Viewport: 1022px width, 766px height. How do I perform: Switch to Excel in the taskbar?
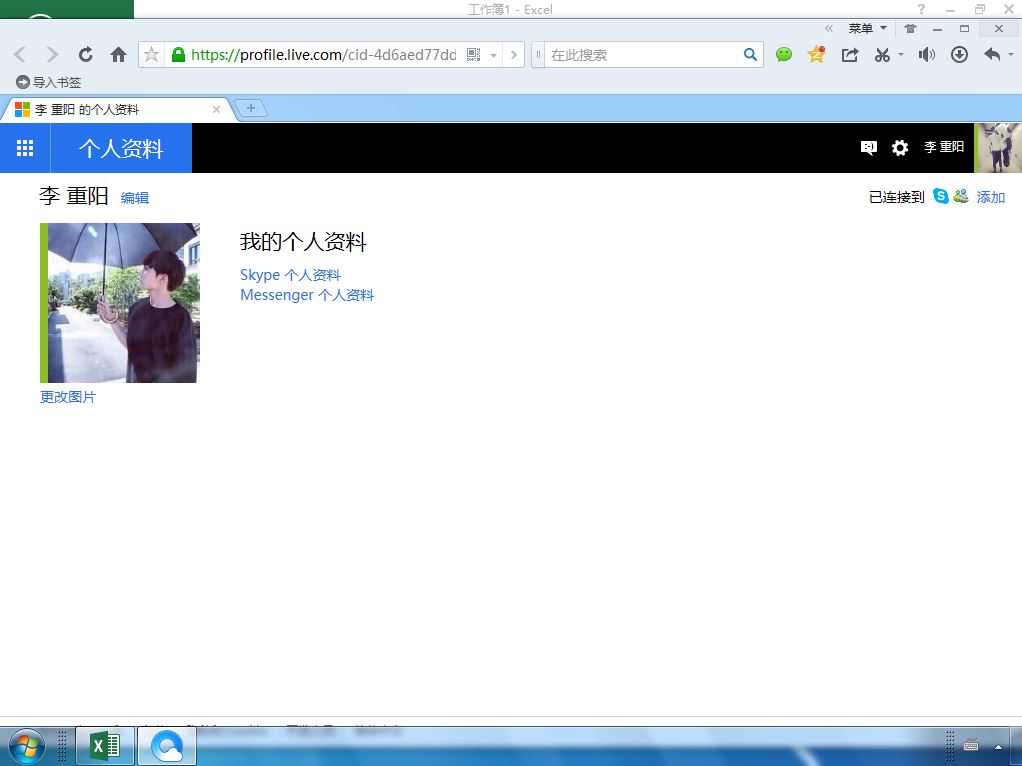105,746
